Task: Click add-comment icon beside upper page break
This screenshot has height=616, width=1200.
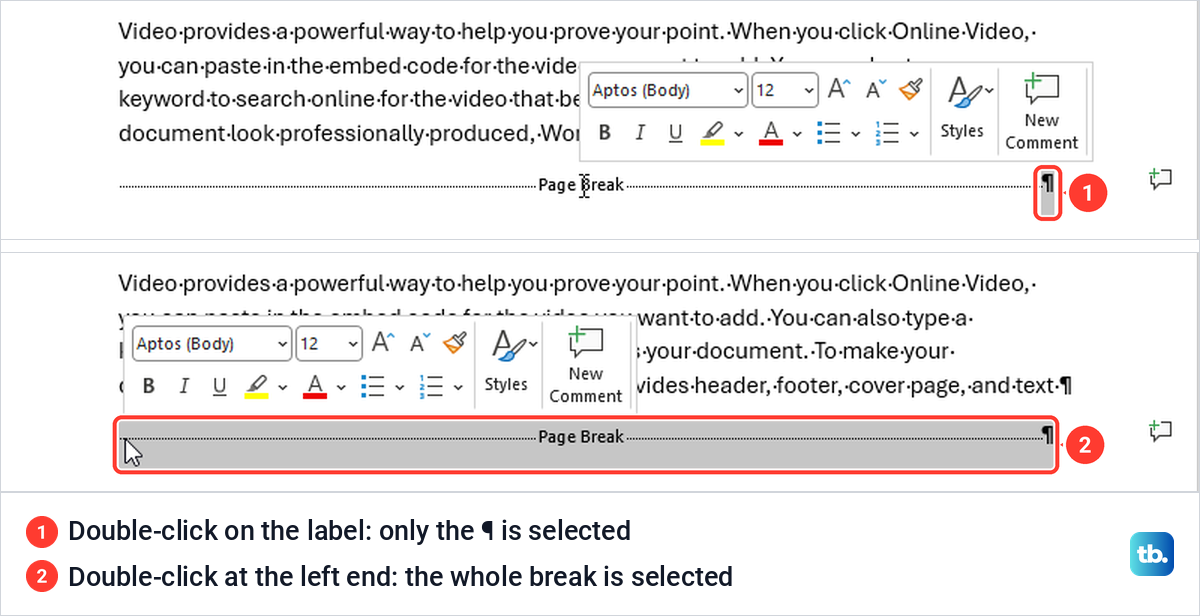Action: pos(1159,180)
